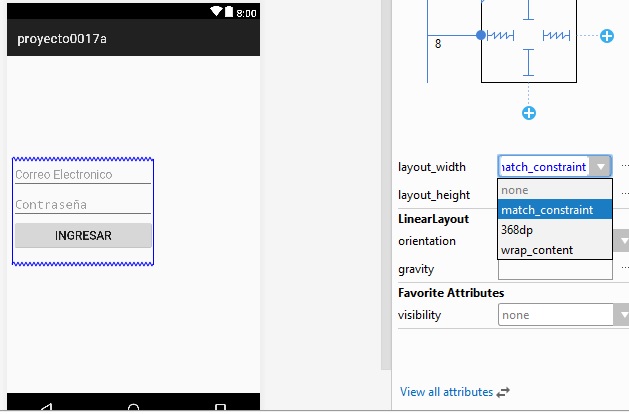Click the gravity value field

[554, 270]
